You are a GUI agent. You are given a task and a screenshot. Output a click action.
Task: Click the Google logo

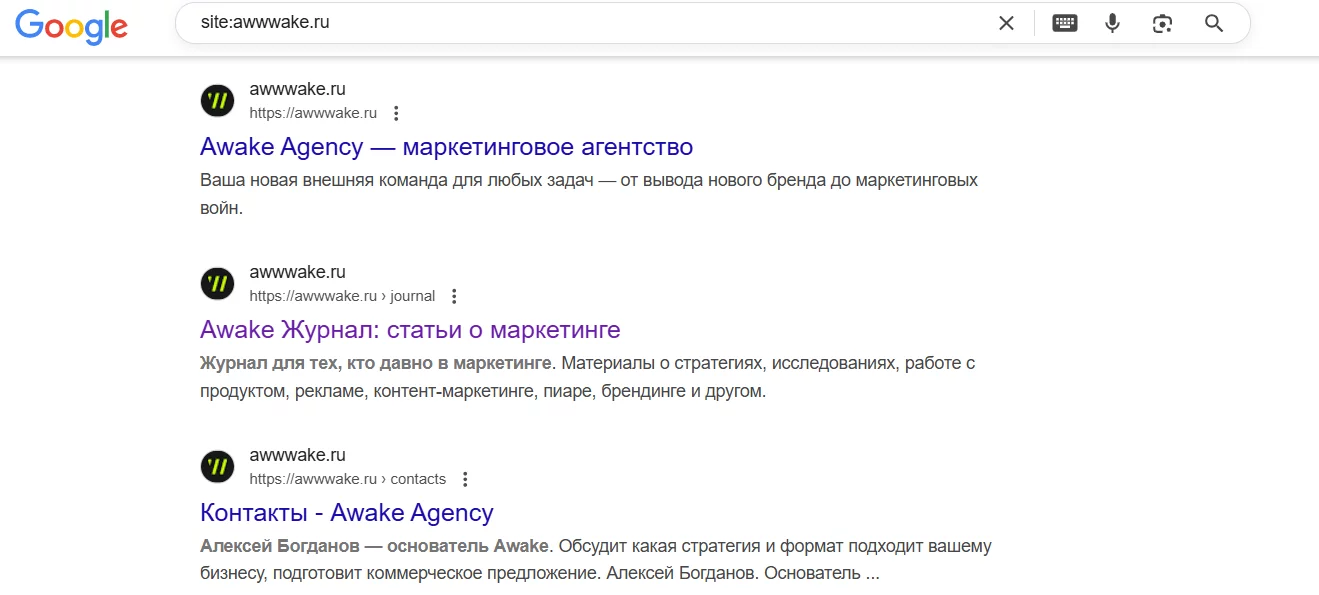point(71,25)
